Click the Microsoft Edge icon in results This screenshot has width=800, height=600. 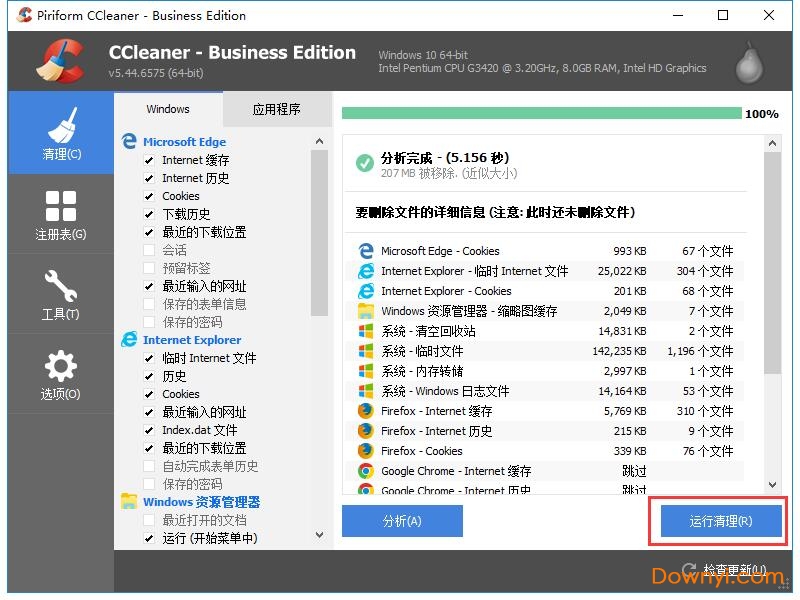366,251
